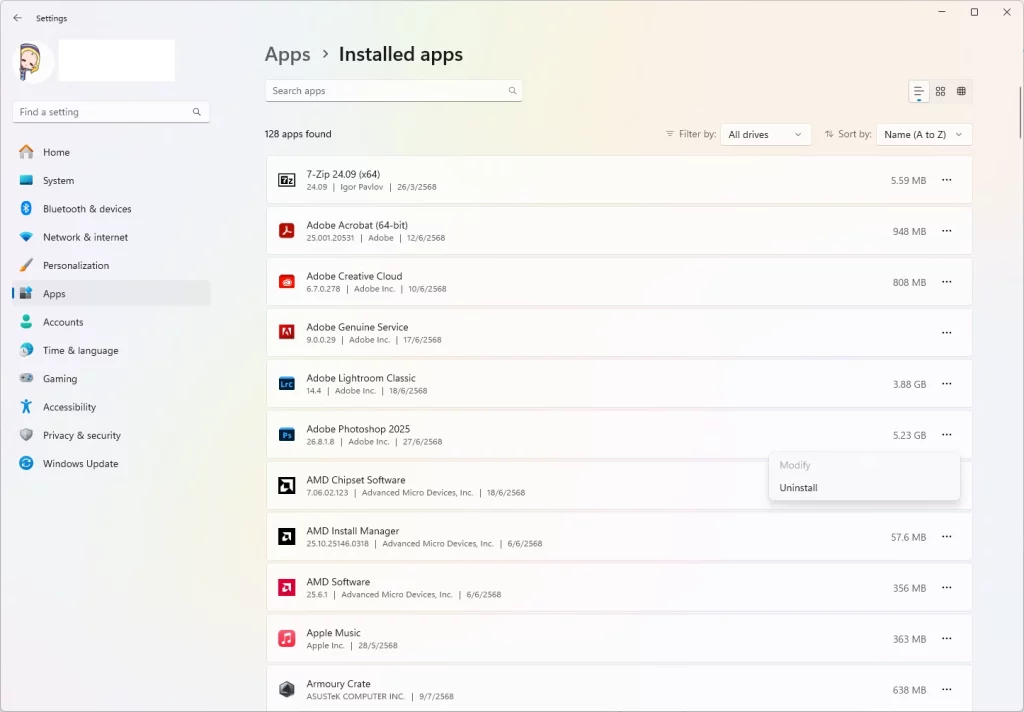Open Privacy & security settings
The height and width of the screenshot is (712, 1024).
(111, 435)
